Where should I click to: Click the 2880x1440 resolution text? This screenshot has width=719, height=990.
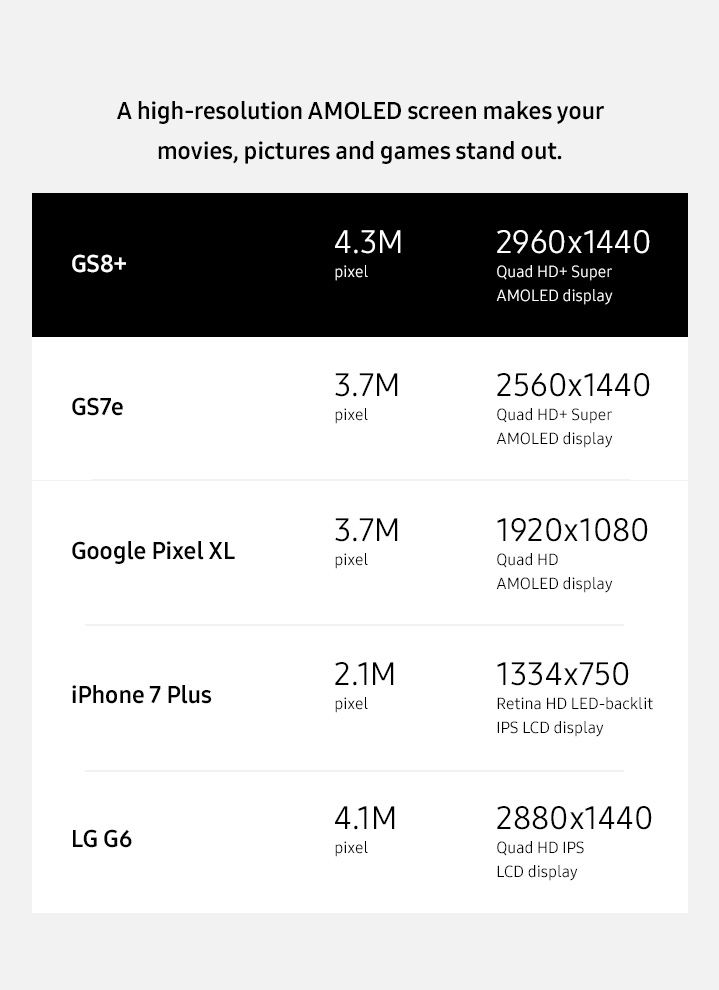click(574, 818)
